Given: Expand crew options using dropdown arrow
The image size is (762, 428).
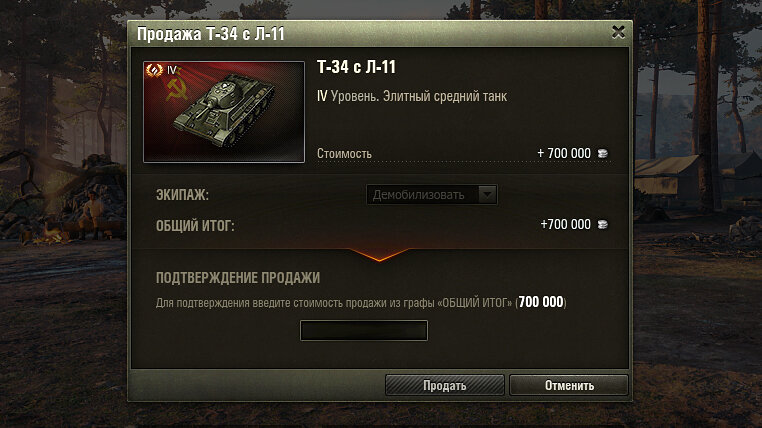Looking at the screenshot, I should point(487,195).
